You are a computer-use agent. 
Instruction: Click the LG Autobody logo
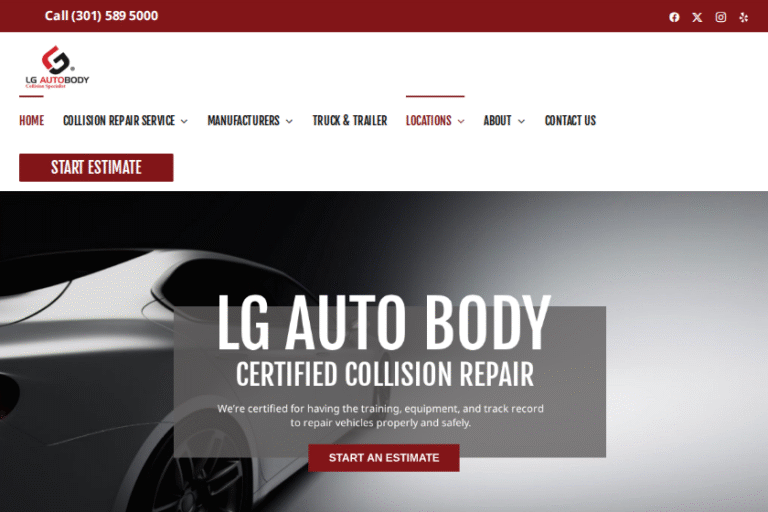[x=57, y=67]
